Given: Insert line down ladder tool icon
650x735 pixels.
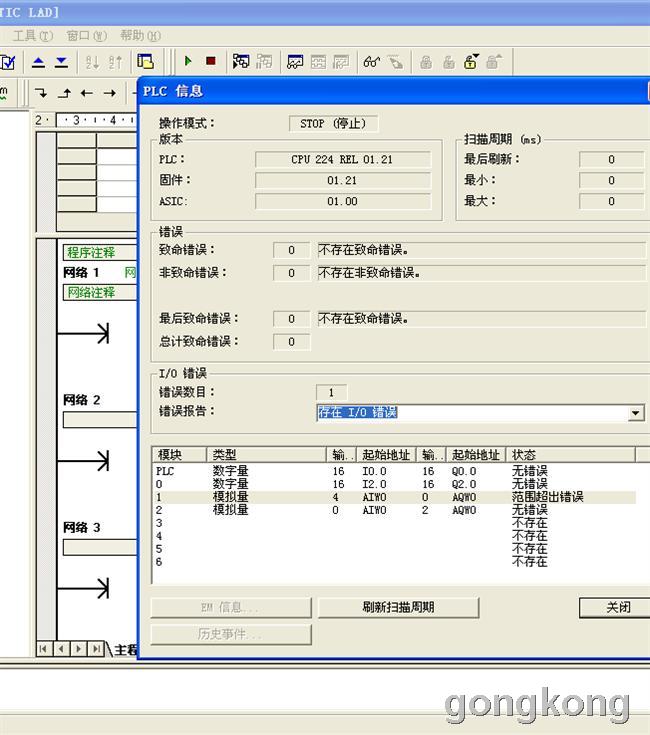Looking at the screenshot, I should [41, 93].
